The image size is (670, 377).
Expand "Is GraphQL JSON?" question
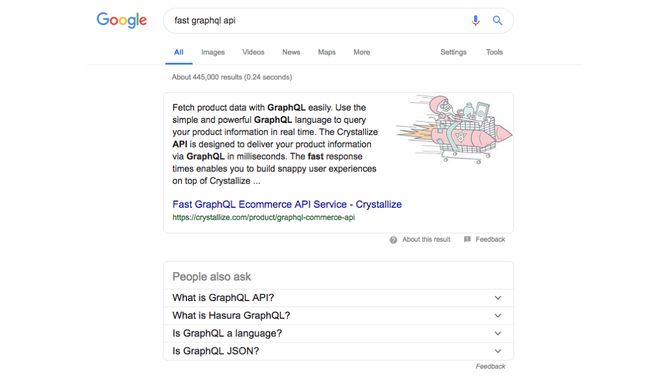pyautogui.click(x=338, y=351)
